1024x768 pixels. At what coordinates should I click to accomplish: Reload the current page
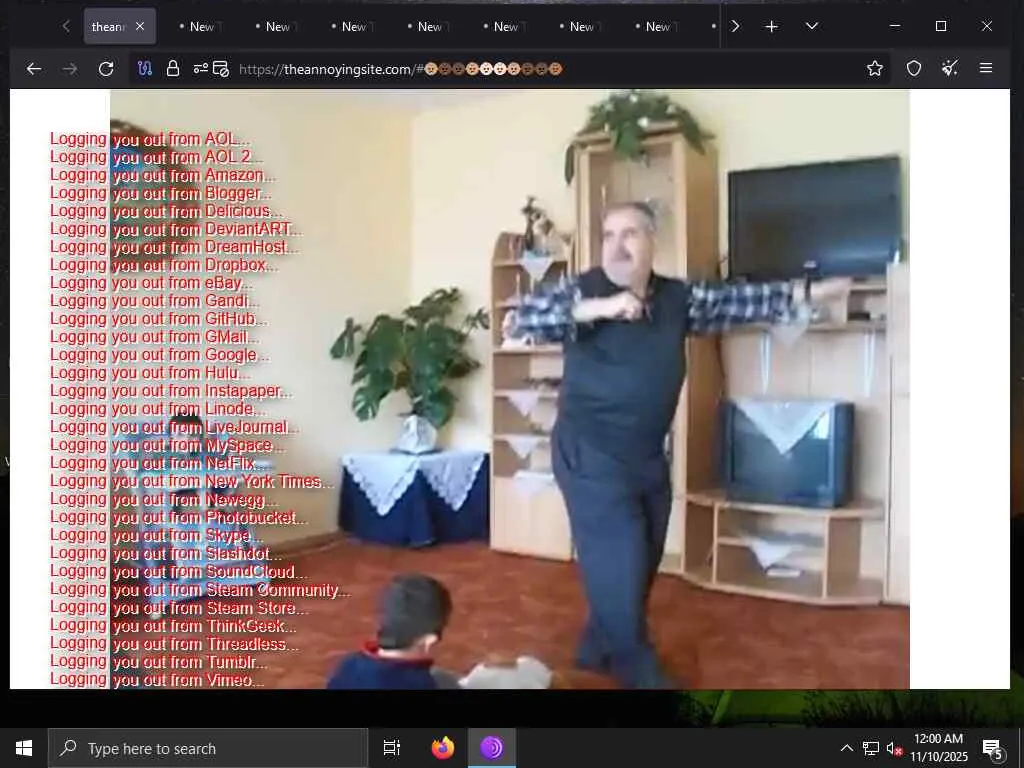(x=106, y=69)
